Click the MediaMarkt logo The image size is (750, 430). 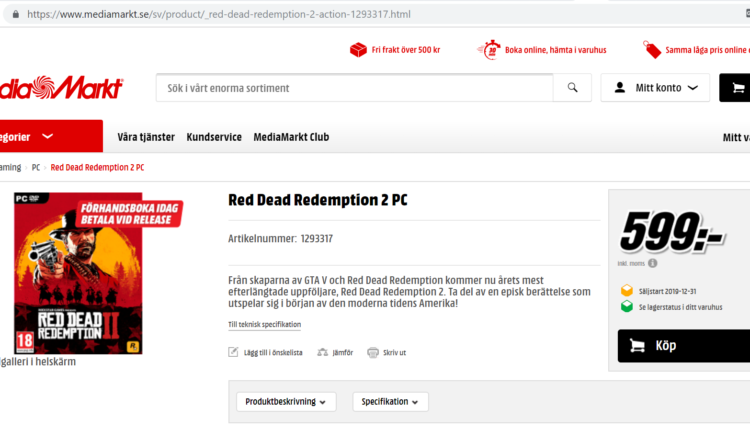[x=61, y=88]
